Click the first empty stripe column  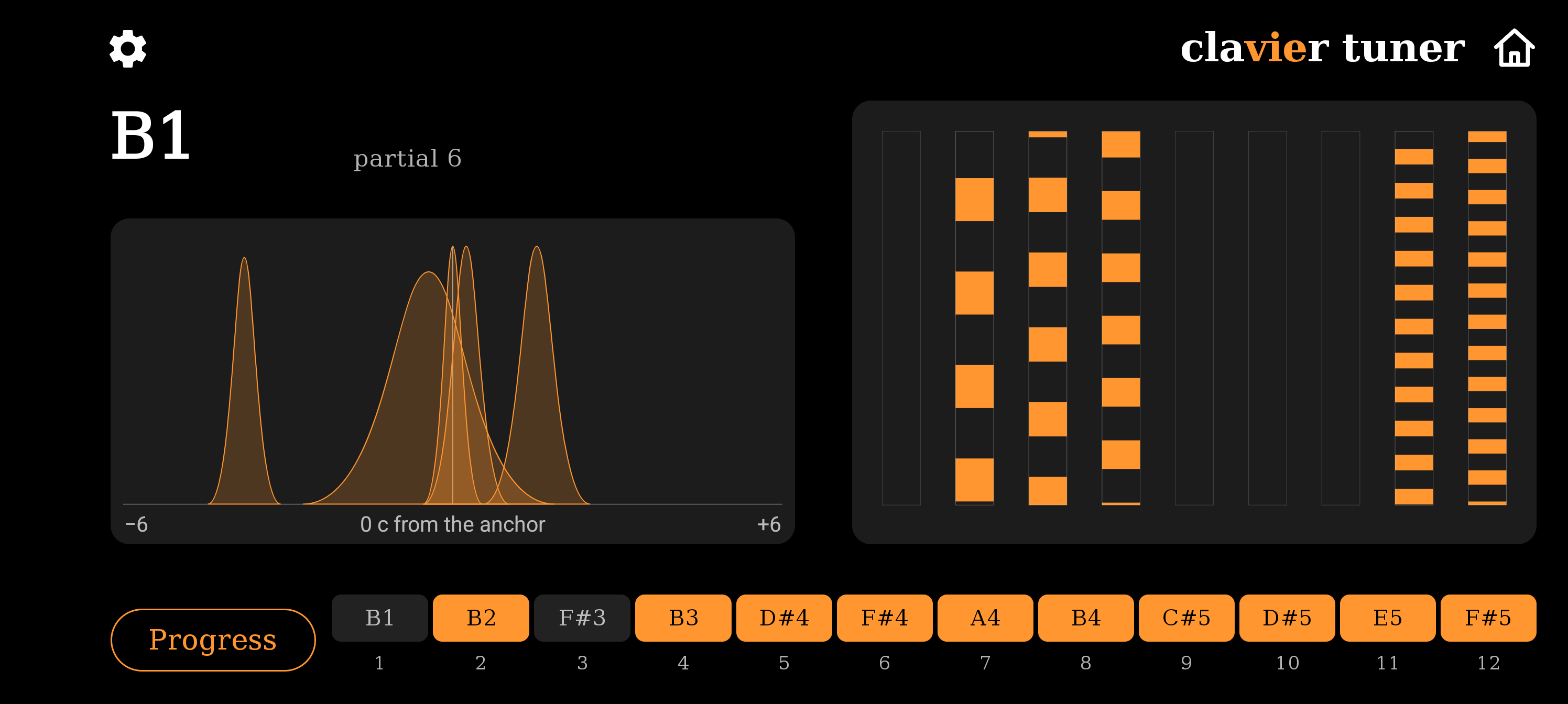pyautogui.click(x=901, y=317)
